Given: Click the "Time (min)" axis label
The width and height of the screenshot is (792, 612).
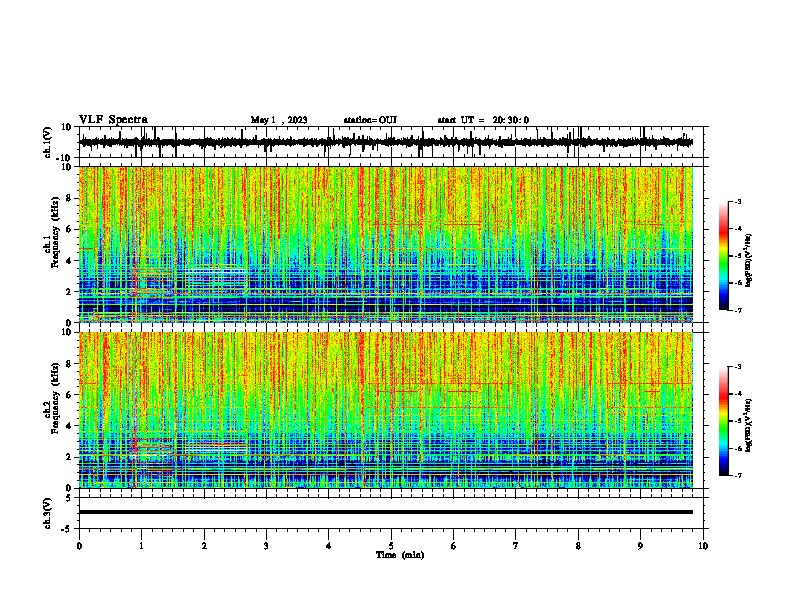Looking at the screenshot, I should [x=400, y=555].
